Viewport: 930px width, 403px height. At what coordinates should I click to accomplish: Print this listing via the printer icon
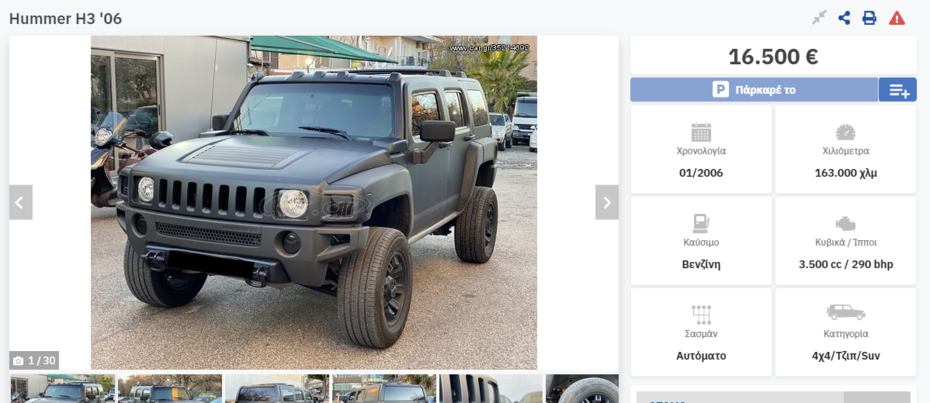pyautogui.click(x=869, y=18)
